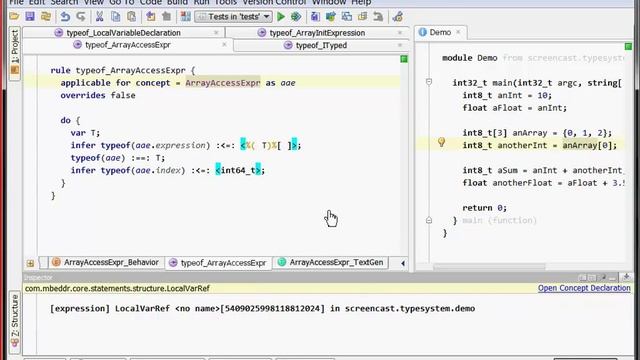This screenshot has width=640, height=360.
Task: Open the Version Control menu
Action: tap(274, 2)
